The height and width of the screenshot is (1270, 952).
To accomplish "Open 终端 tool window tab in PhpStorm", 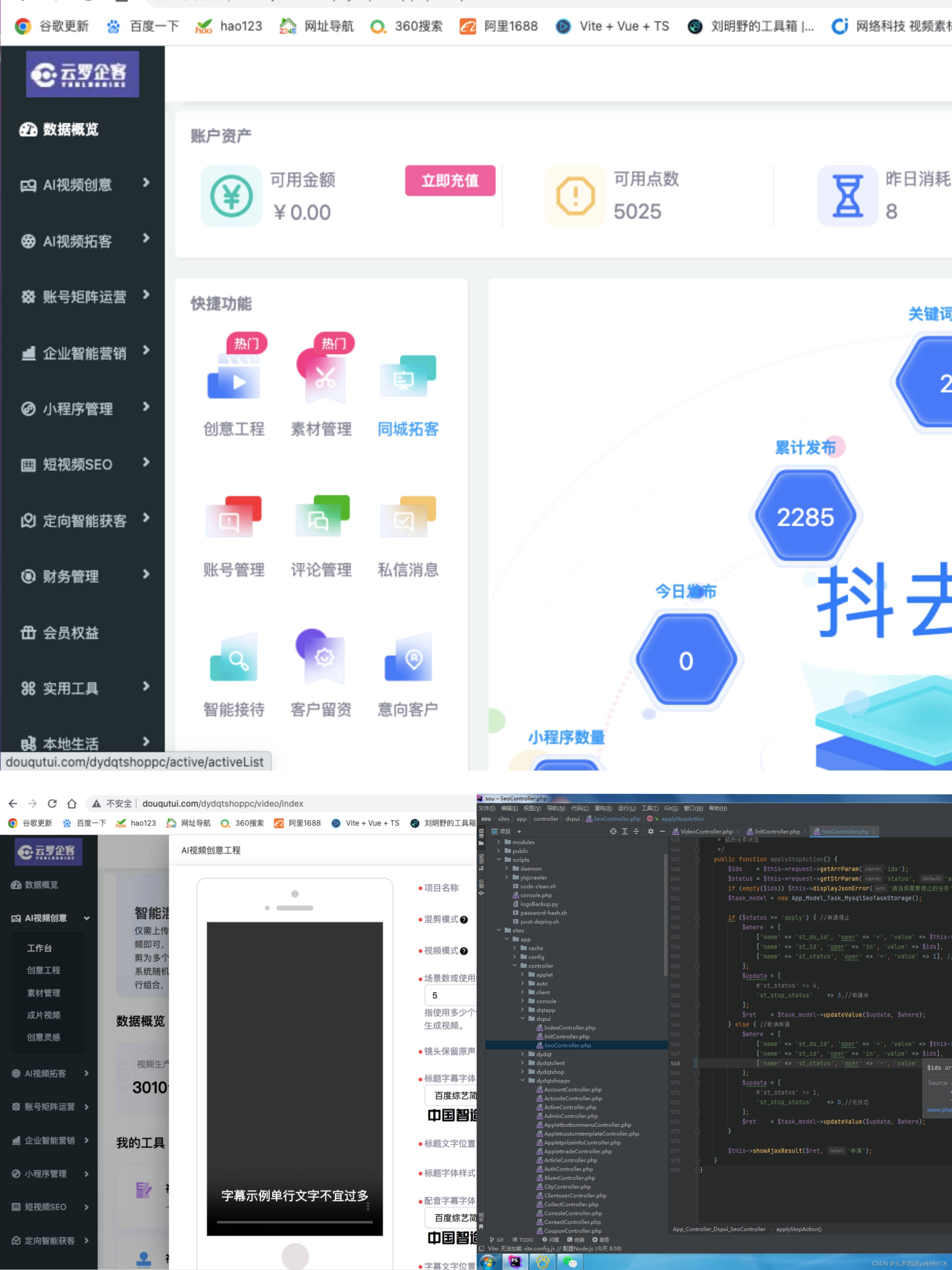I will pyautogui.click(x=575, y=1240).
